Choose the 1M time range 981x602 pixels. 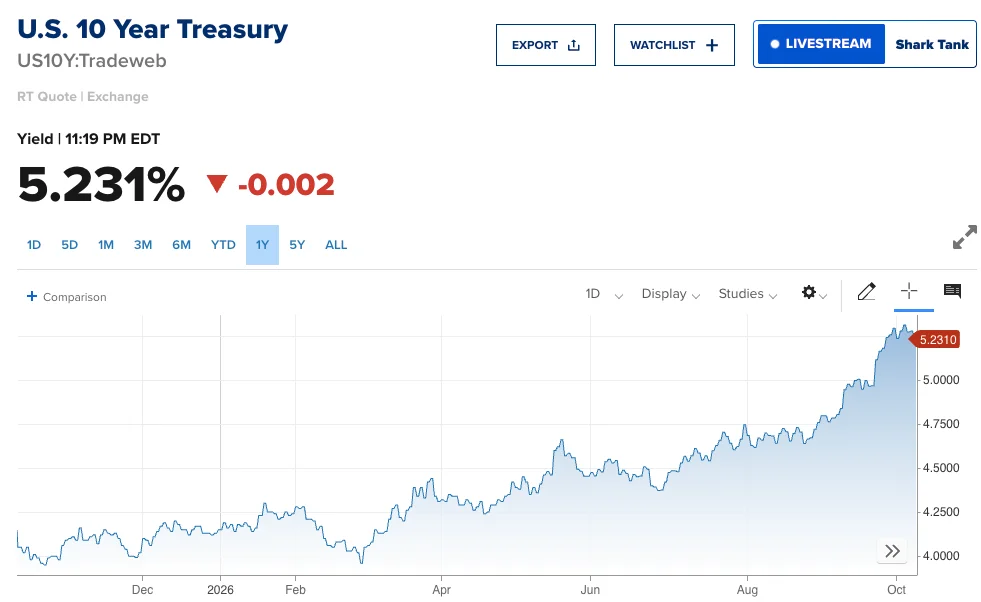106,245
